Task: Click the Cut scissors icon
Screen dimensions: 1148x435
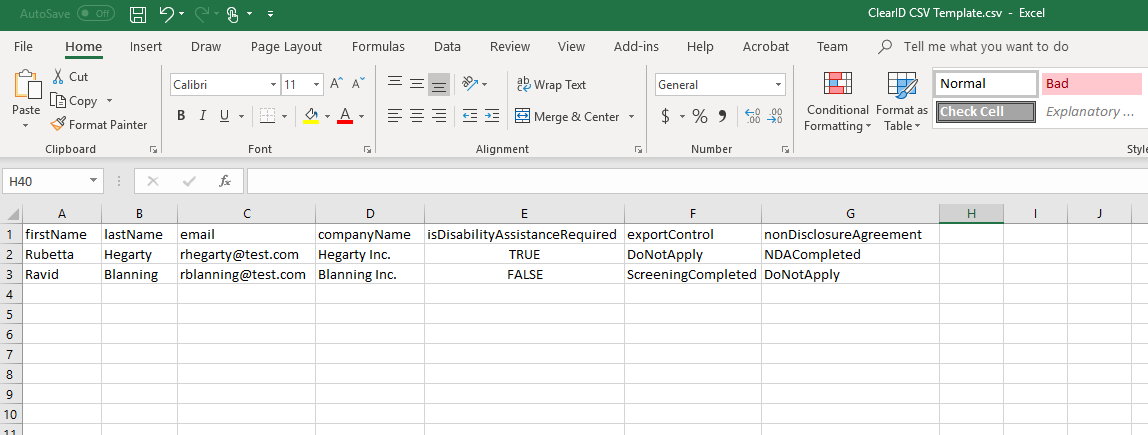Action: 59,77
